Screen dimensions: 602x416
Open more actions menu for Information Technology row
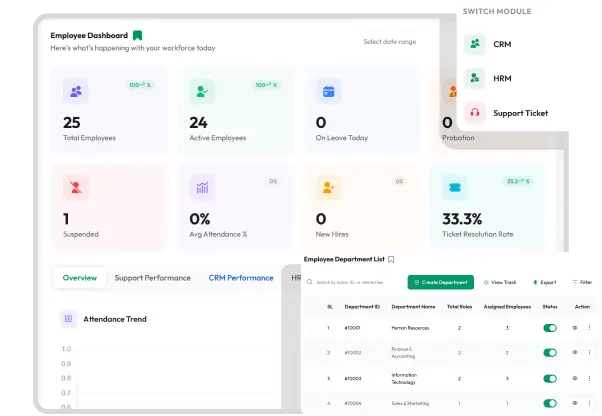[589, 378]
